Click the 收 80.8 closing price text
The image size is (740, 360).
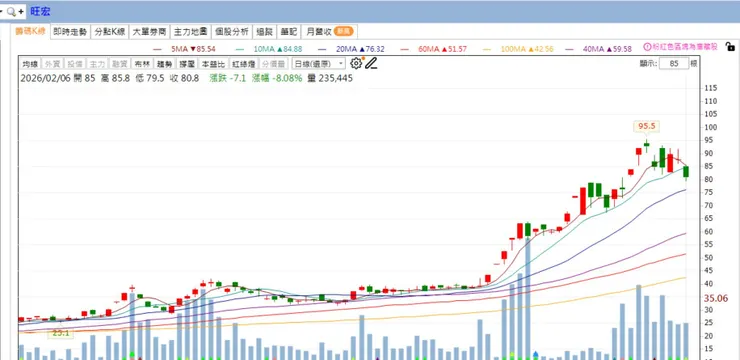pos(184,78)
